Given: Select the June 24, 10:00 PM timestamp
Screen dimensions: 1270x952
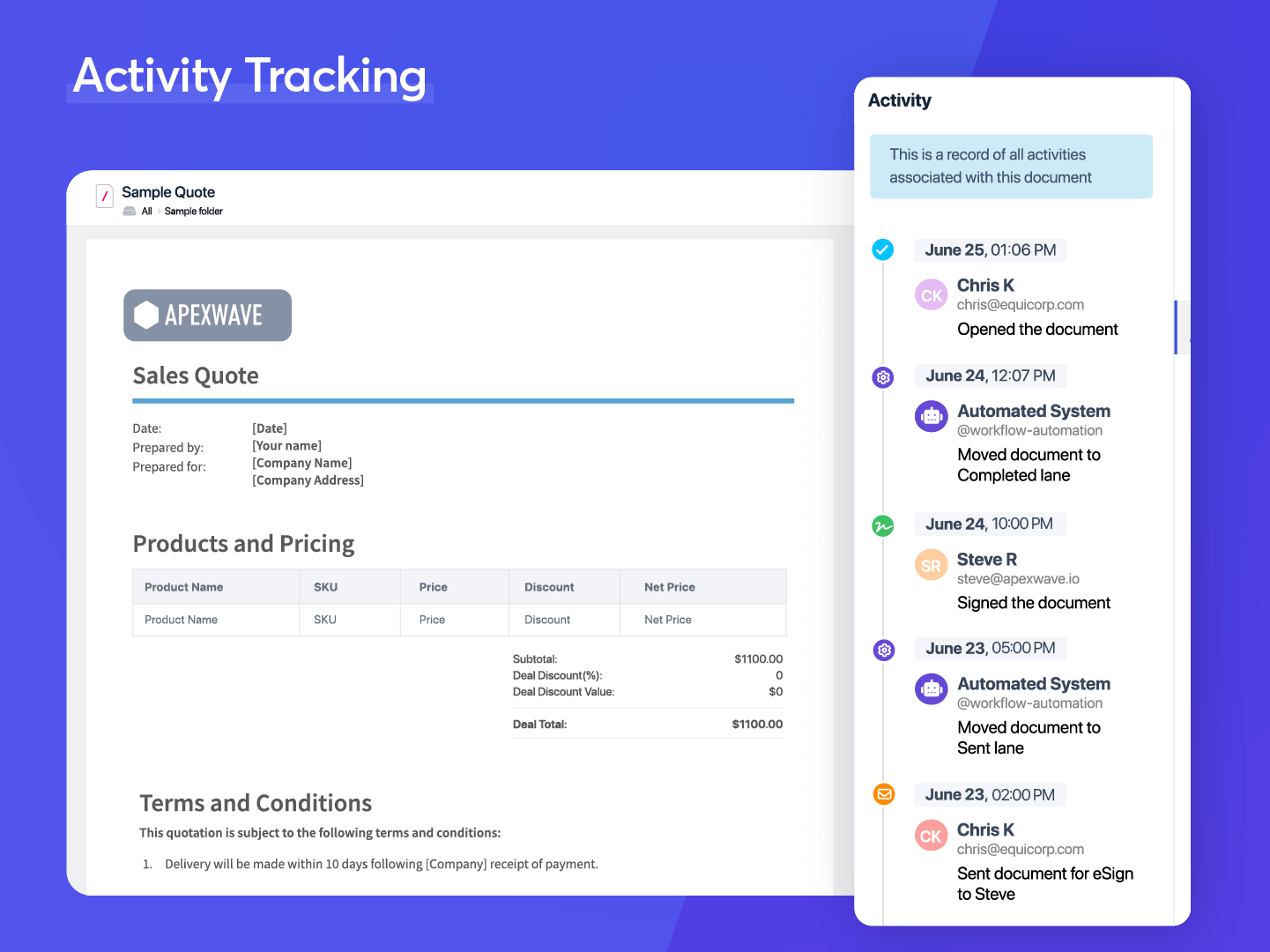Looking at the screenshot, I should pyautogui.click(x=990, y=524).
